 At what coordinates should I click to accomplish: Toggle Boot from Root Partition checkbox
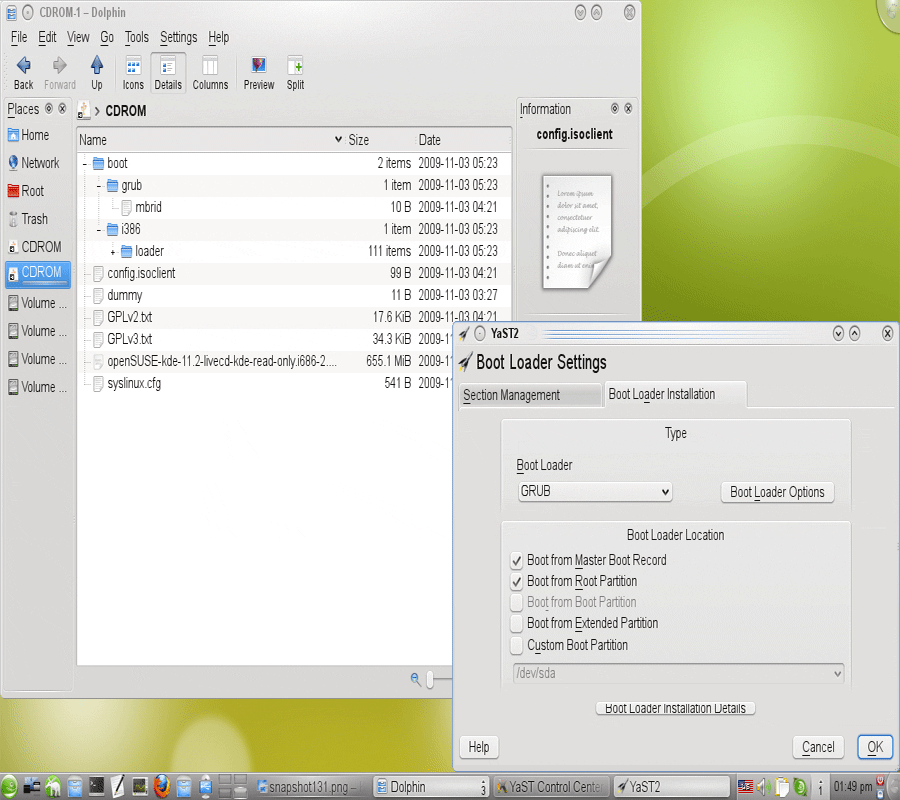point(517,582)
